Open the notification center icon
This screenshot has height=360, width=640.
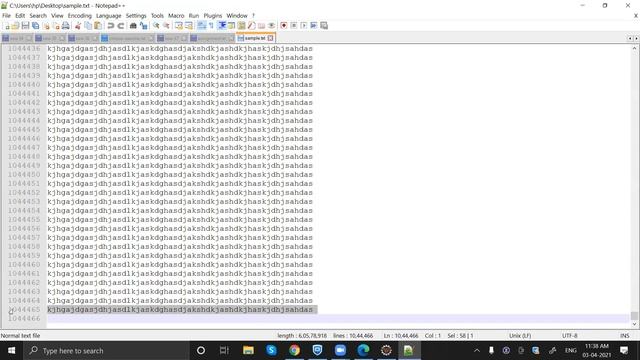click(624, 350)
